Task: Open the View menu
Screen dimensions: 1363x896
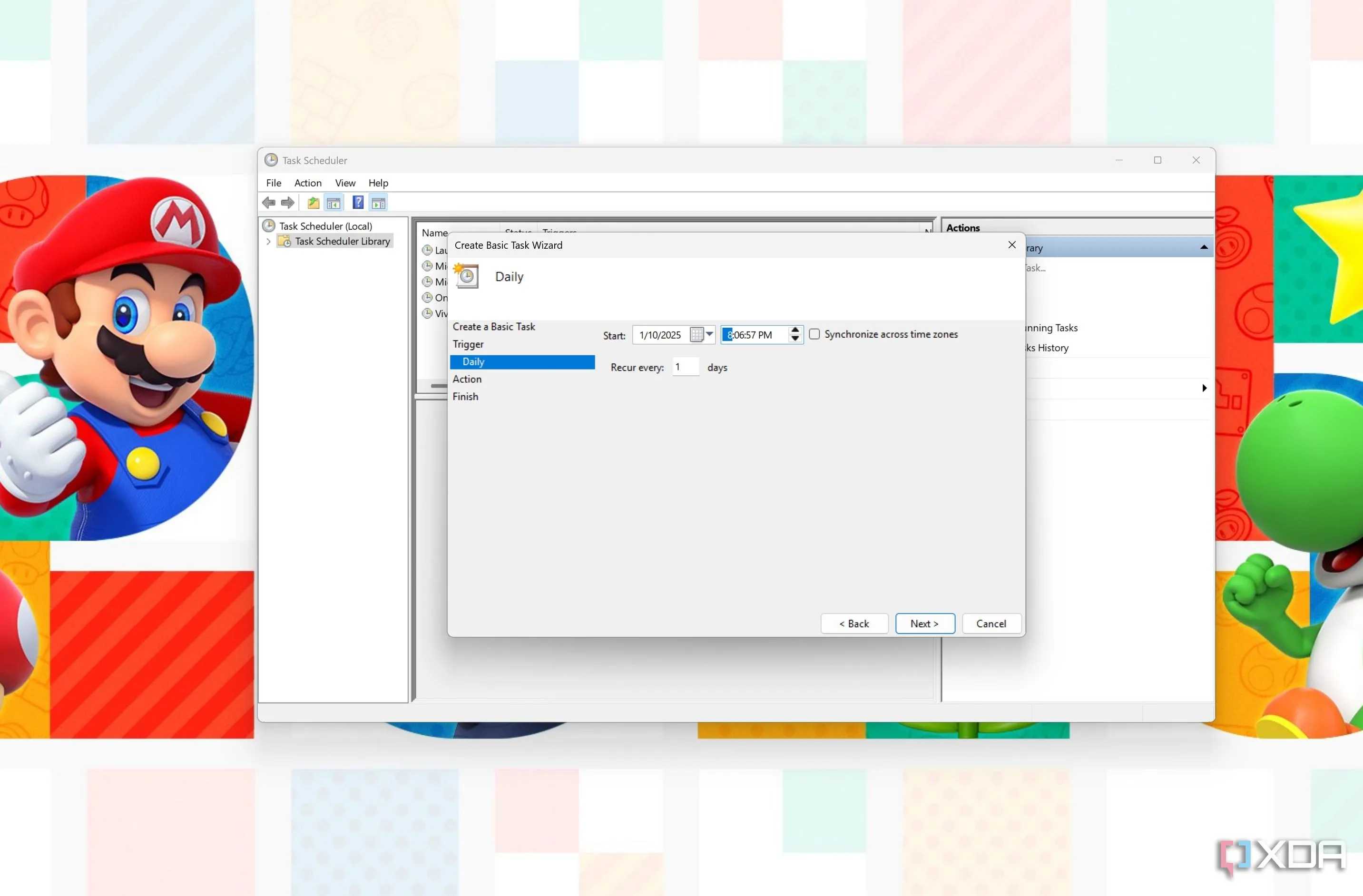Action: [345, 183]
